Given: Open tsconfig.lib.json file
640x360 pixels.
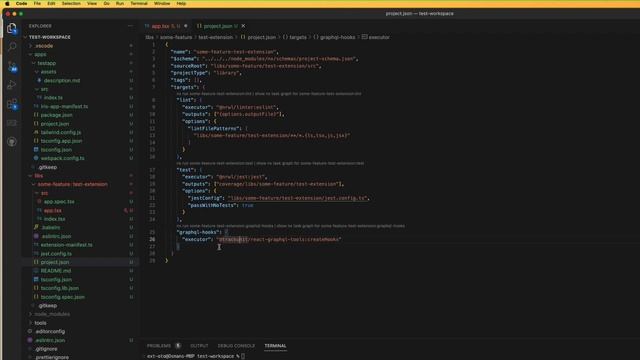Looking at the screenshot, I should [60, 288].
